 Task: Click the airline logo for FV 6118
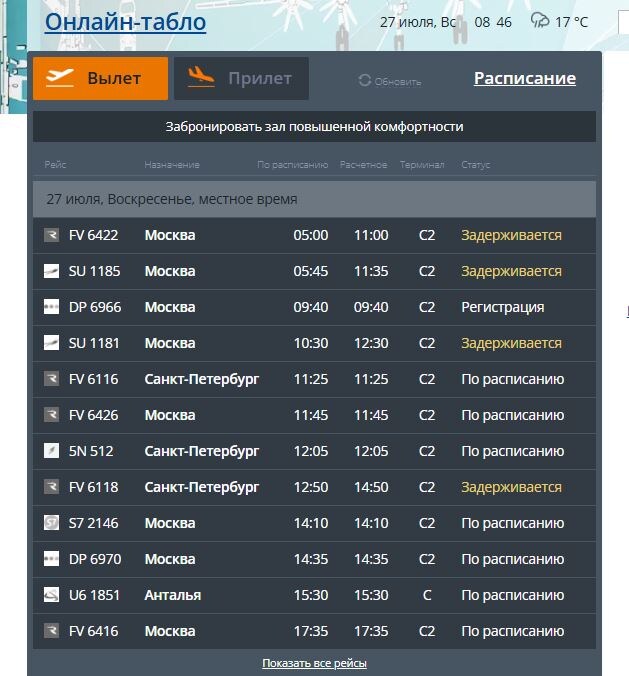pyautogui.click(x=51, y=487)
